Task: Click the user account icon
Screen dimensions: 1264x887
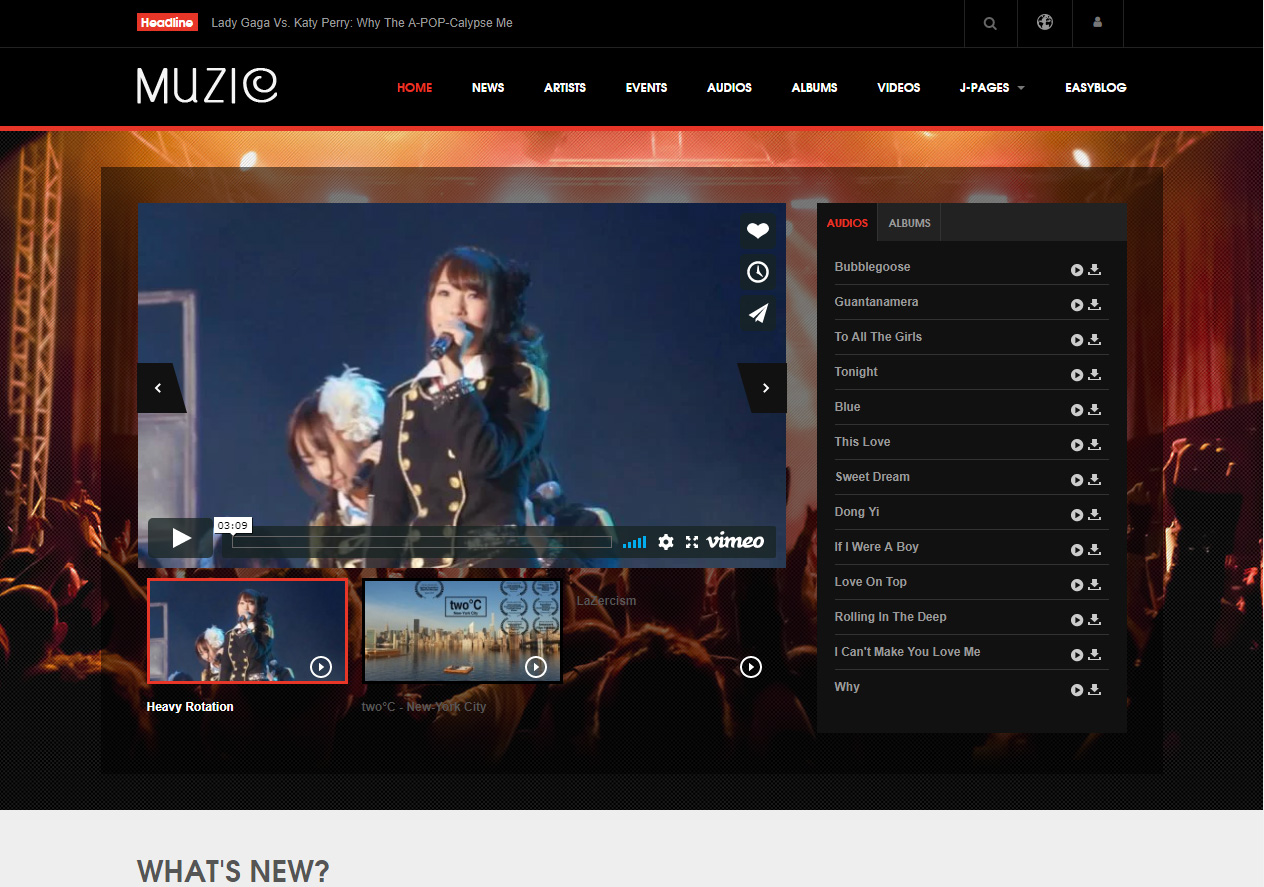Action: pos(1097,23)
